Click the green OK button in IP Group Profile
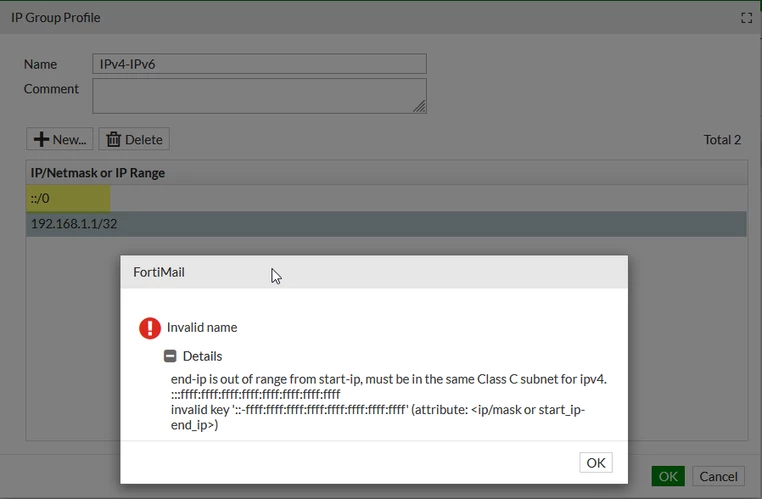Viewport: 762px width, 499px height. 668,476
